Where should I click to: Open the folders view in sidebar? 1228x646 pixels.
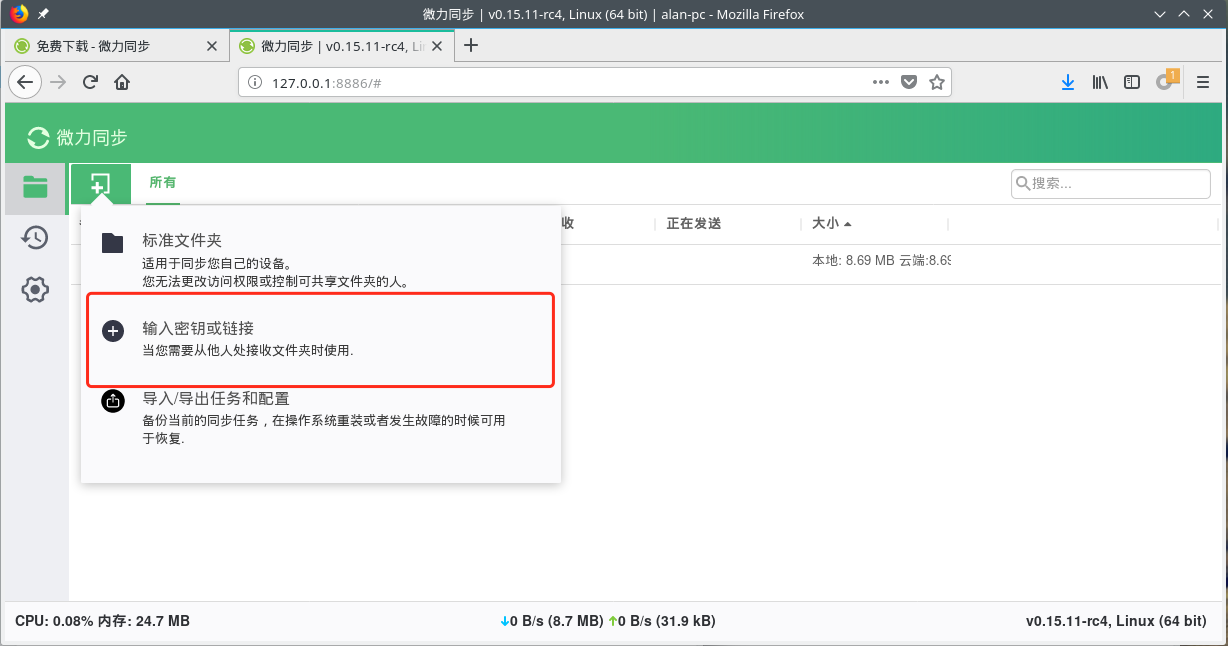point(35,187)
